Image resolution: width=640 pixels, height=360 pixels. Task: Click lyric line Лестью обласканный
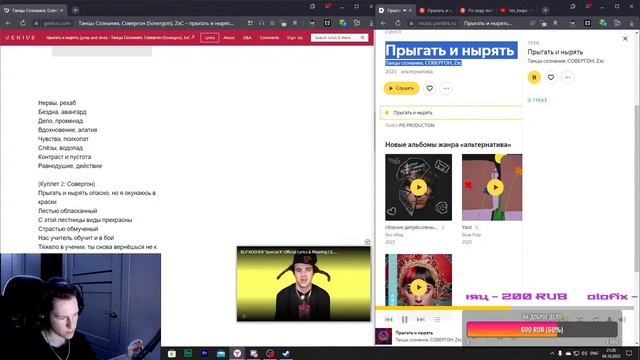[67, 211]
